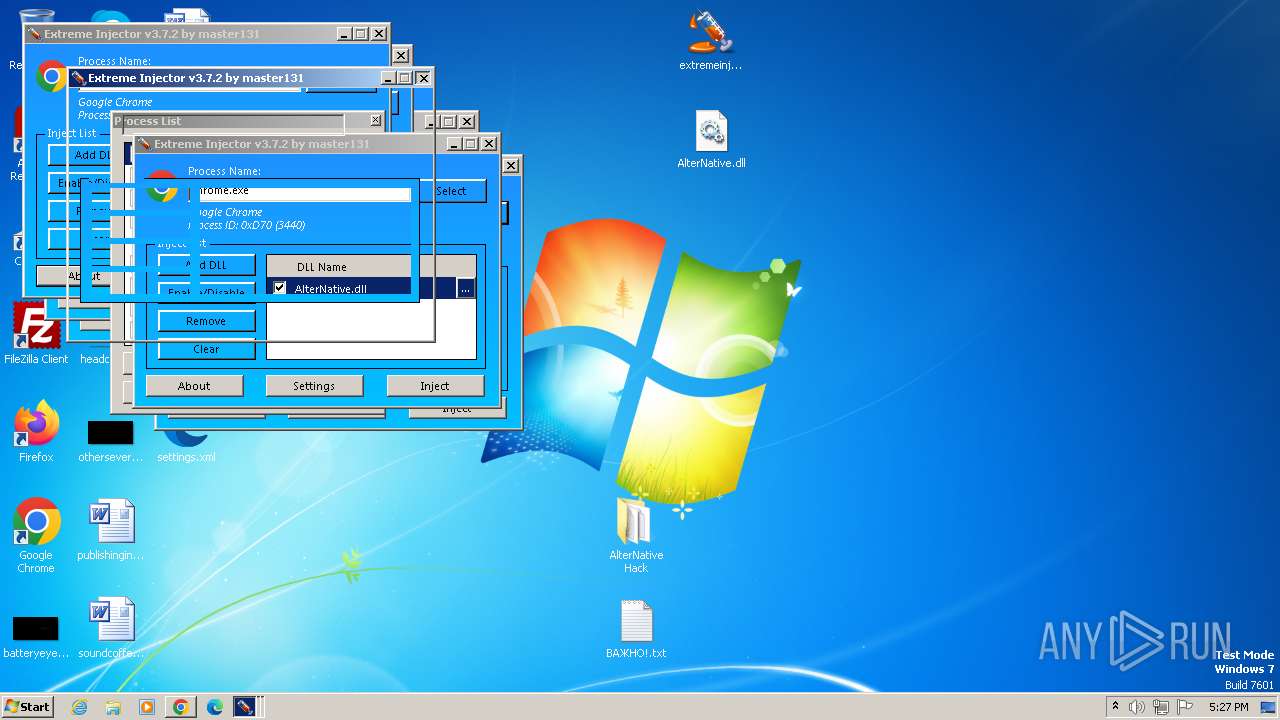Image resolution: width=1280 pixels, height=720 pixels.
Task: Click the DLL Name column header
Action: (322, 267)
